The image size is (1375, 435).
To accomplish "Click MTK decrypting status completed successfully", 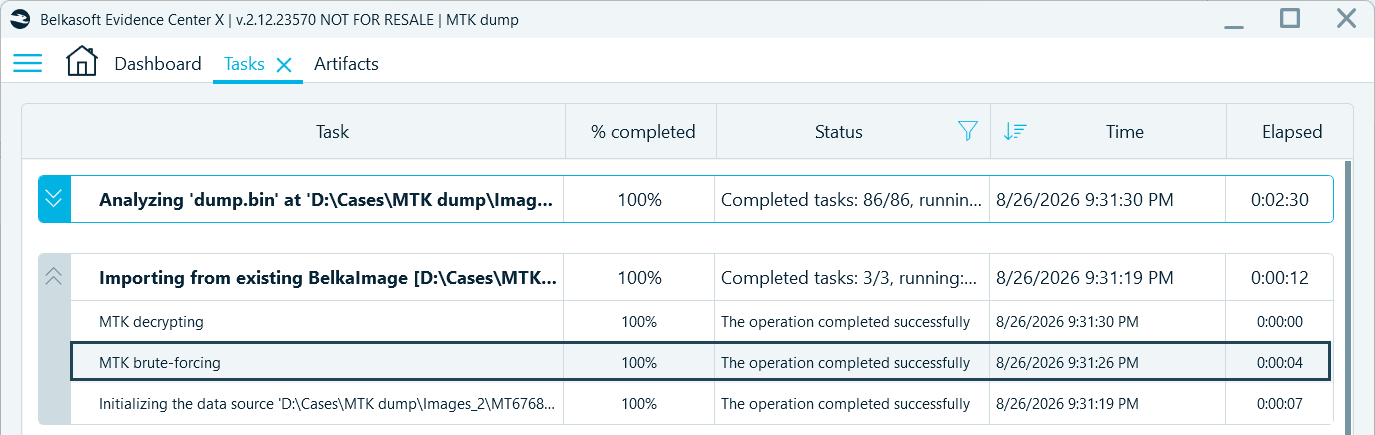I will (x=845, y=322).
